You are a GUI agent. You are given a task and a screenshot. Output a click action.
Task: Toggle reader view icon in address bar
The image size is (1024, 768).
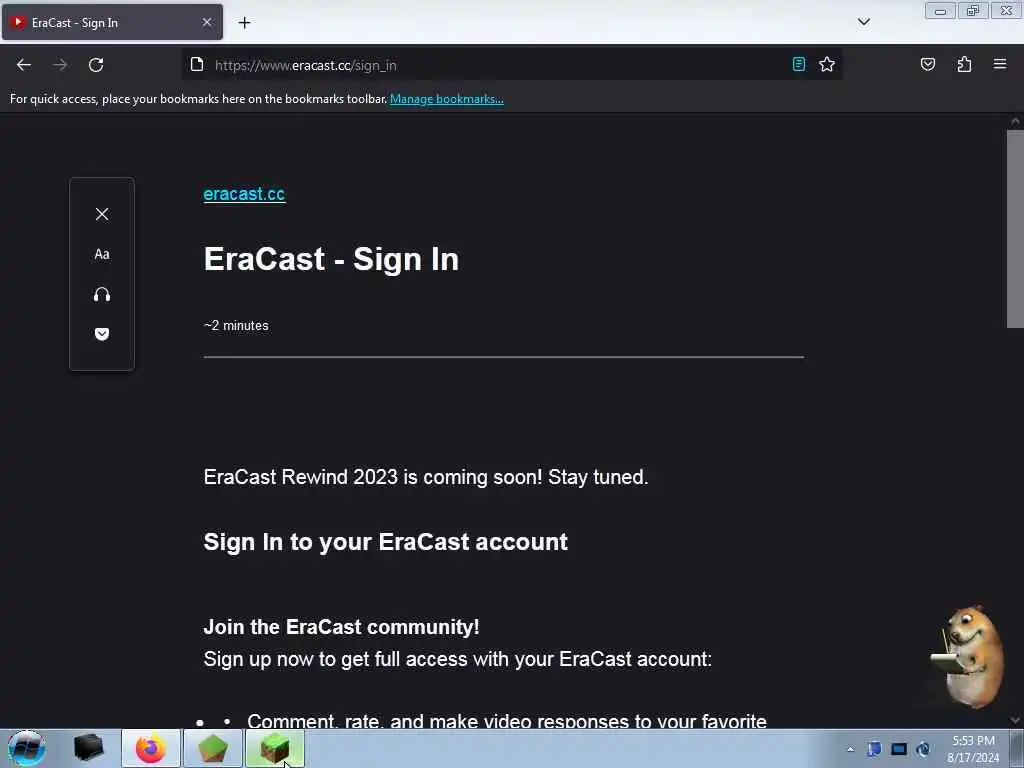799,64
